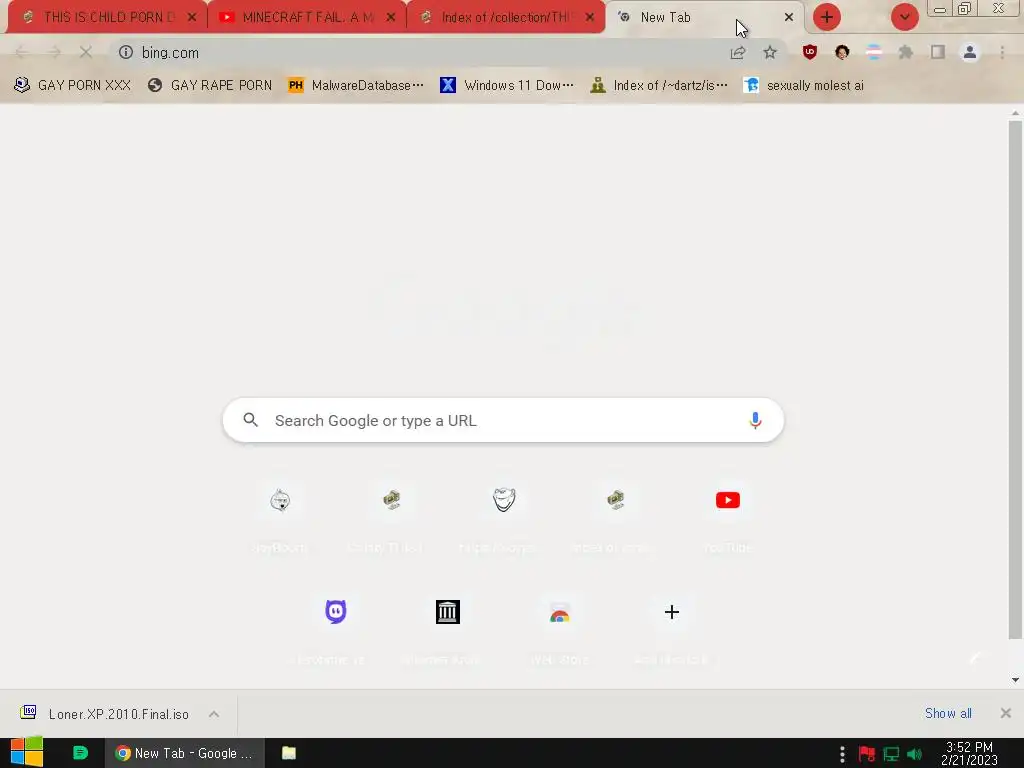Viewport: 1024px width, 768px height.
Task: Open the Chrome profile avatar
Action: pos(970,52)
